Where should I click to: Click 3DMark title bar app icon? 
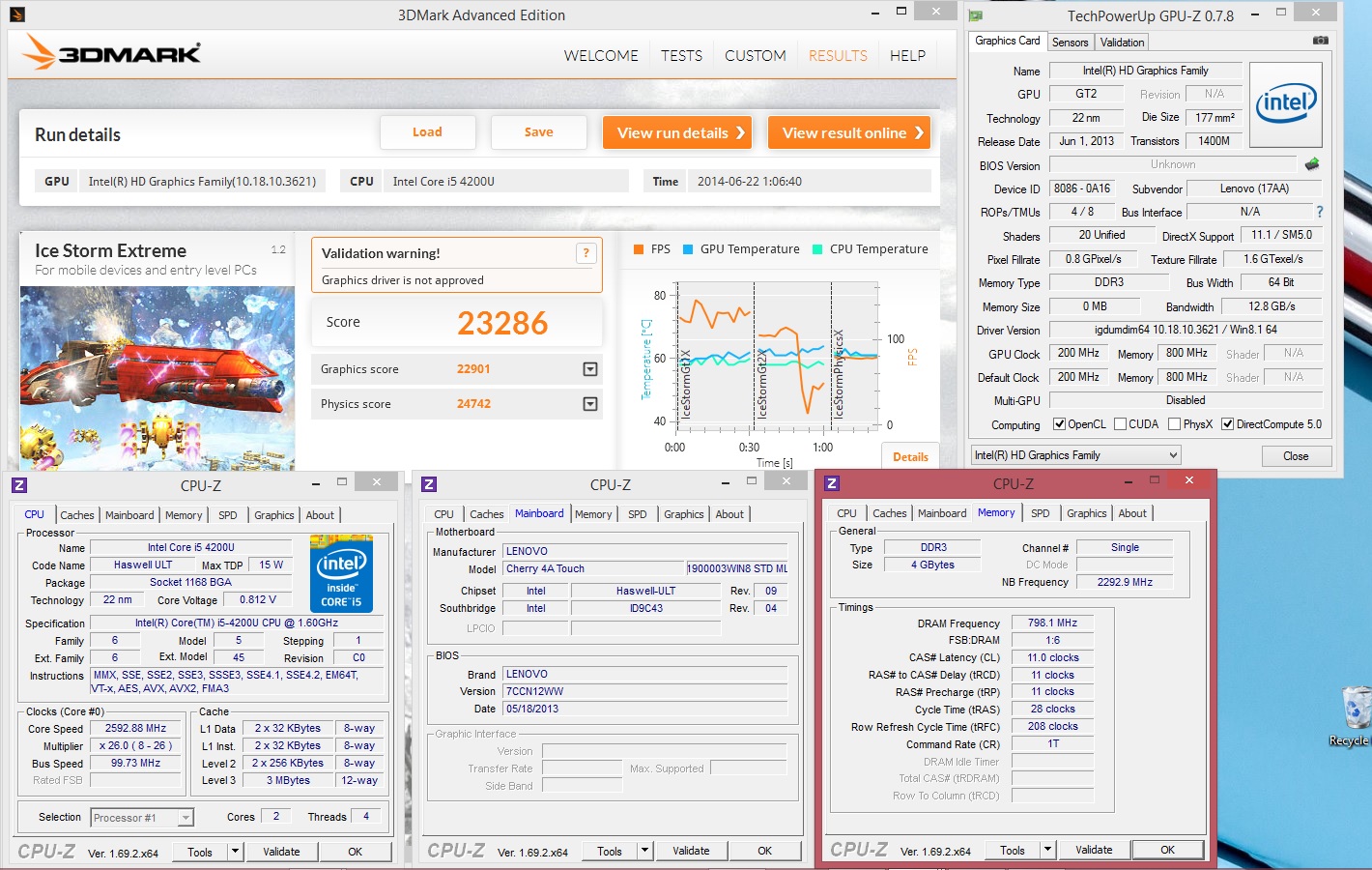16,14
